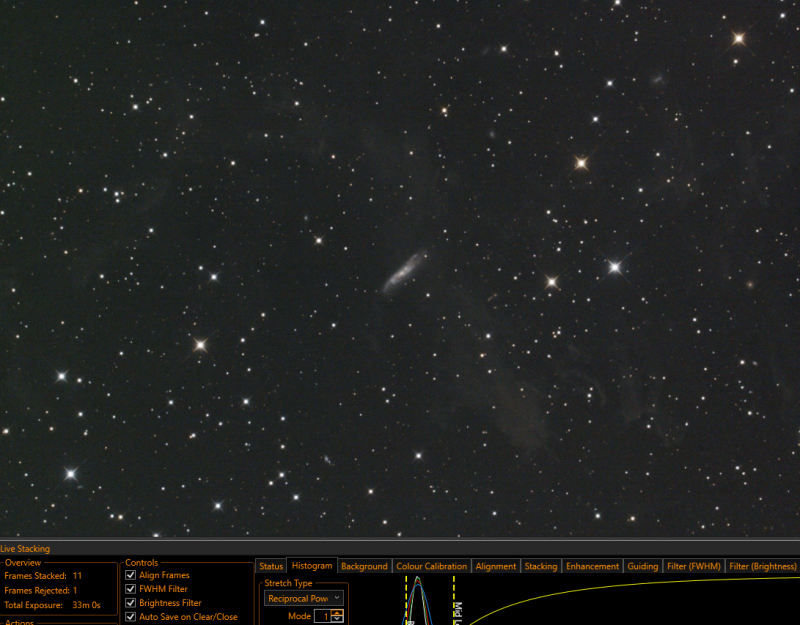Switch to the Status tab
Image resolution: width=800 pixels, height=625 pixels.
(x=271, y=566)
